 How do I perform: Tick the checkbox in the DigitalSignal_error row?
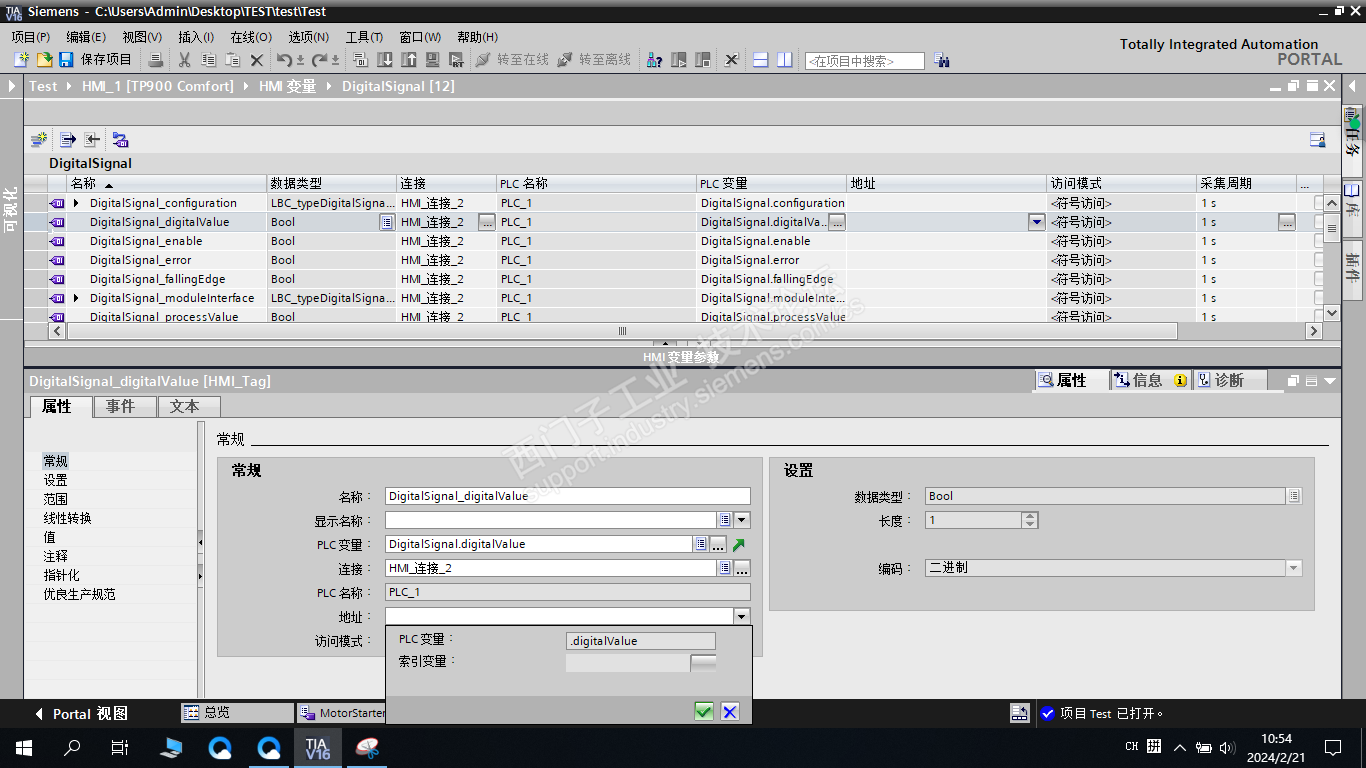[1320, 260]
